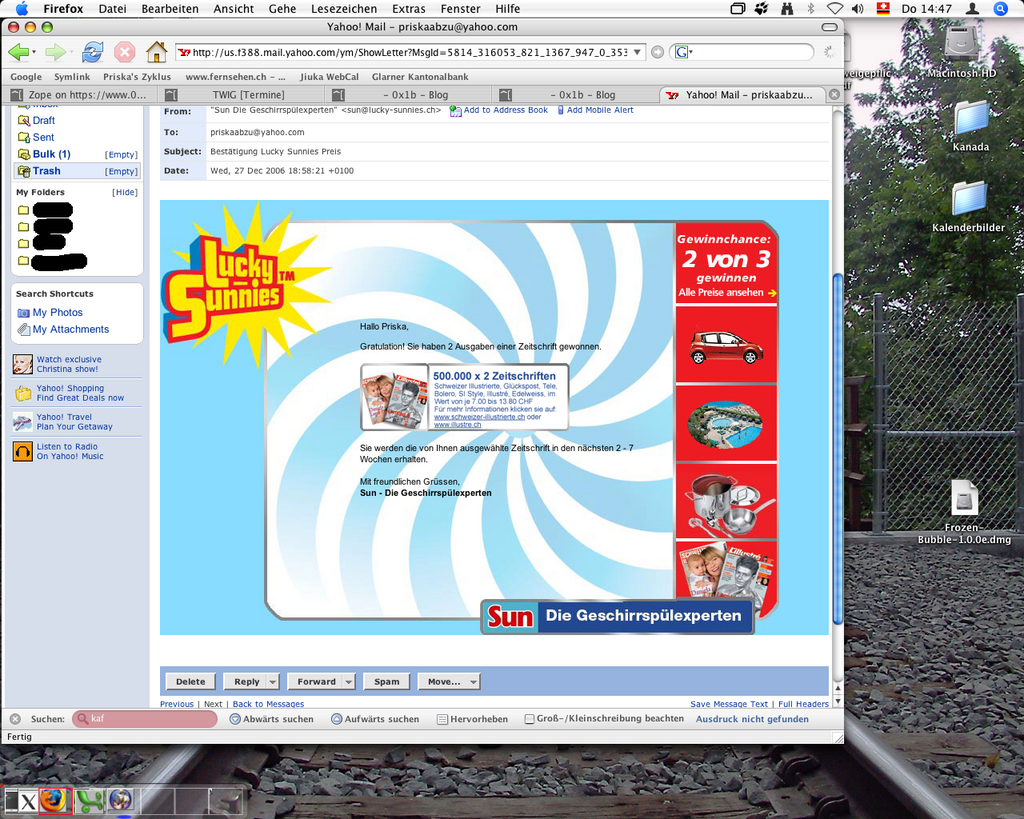Open the Ansicht menu

tap(233, 8)
